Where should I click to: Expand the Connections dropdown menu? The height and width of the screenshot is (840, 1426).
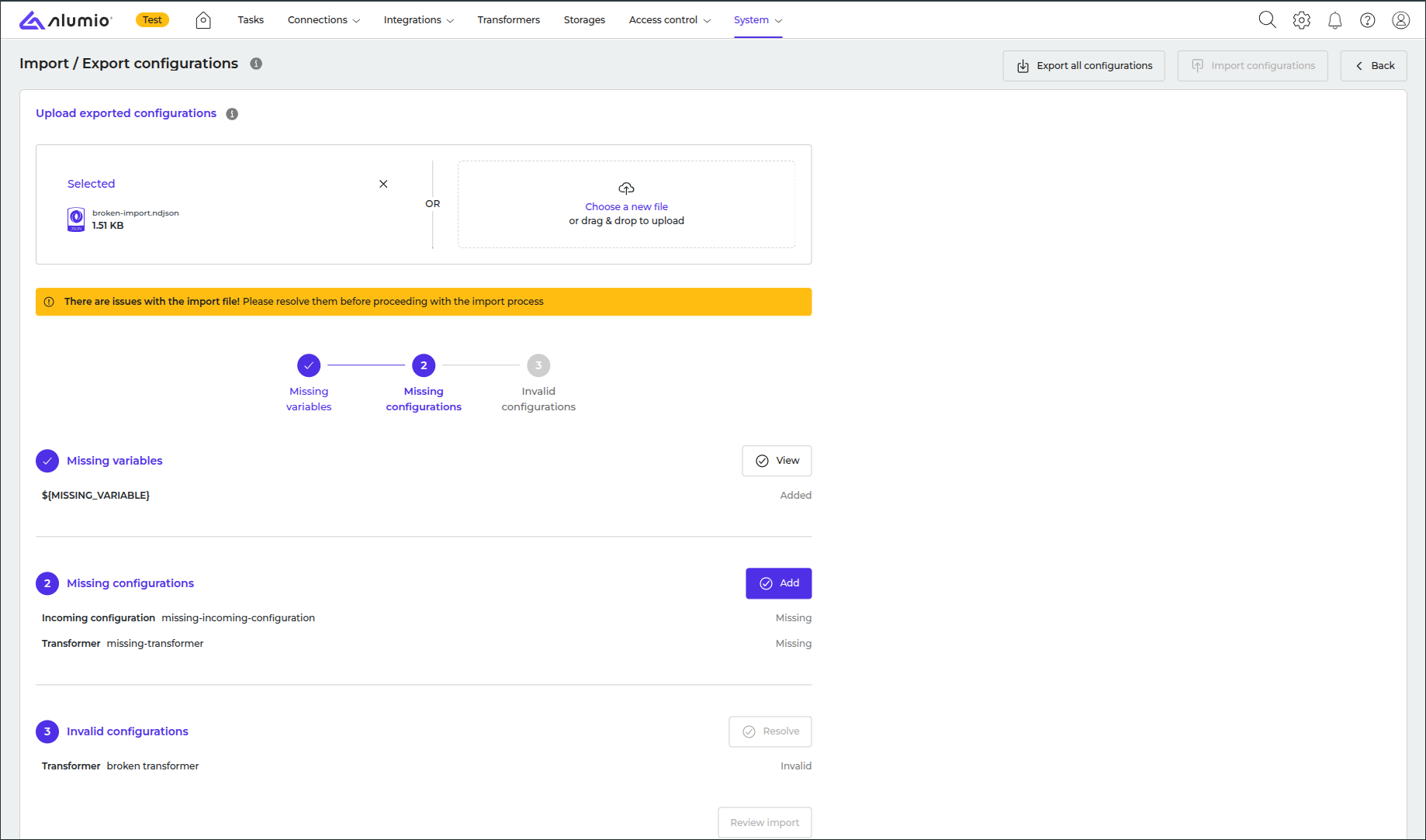[x=324, y=20]
